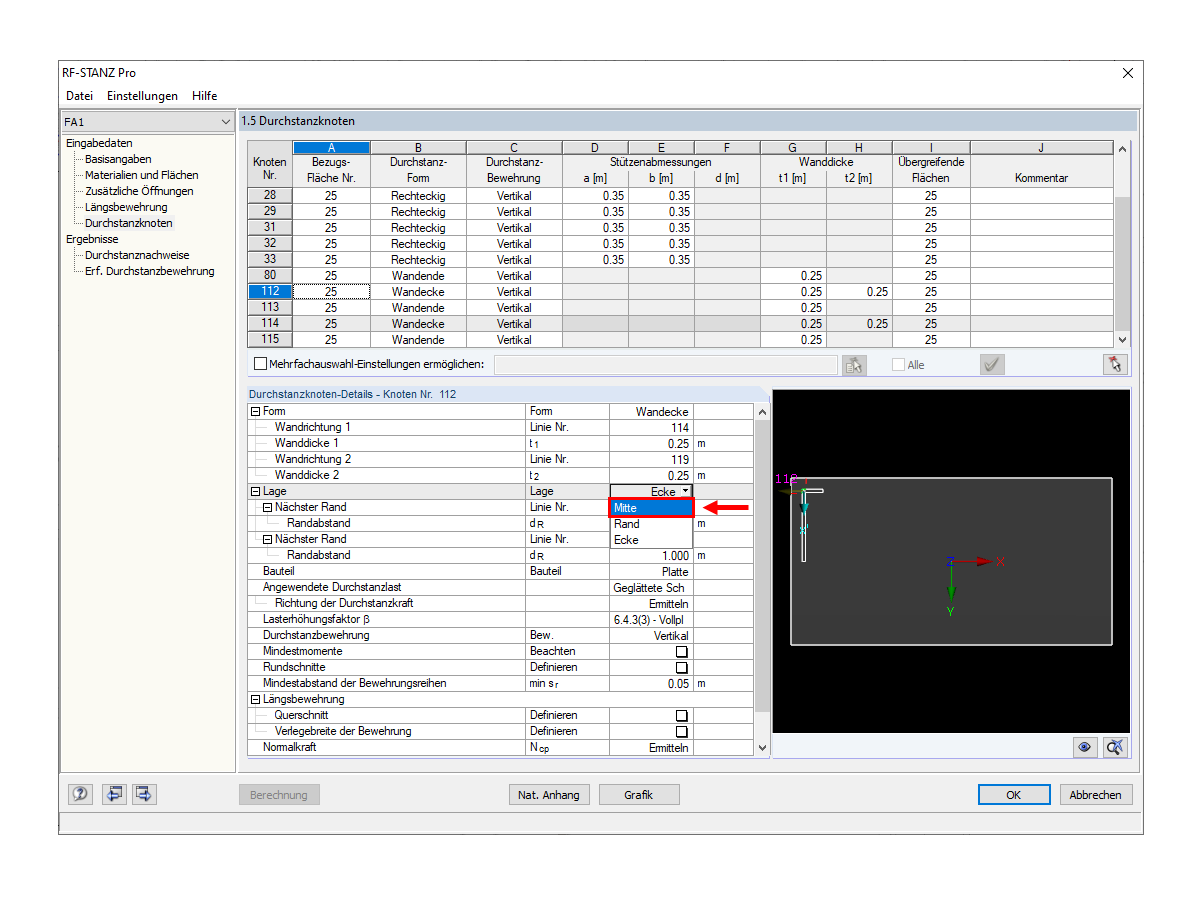Collapse the Form section
1200x900 pixels.
(255, 411)
